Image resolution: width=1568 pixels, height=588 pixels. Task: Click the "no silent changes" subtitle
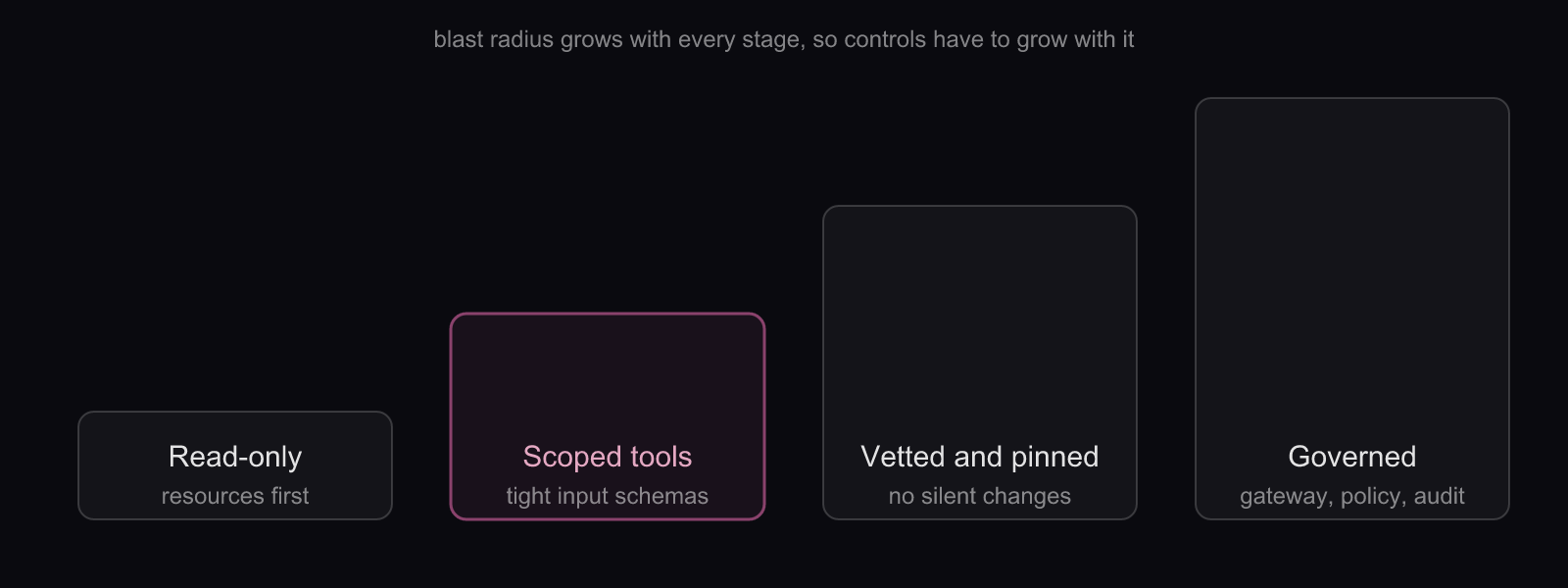pyautogui.click(x=980, y=496)
